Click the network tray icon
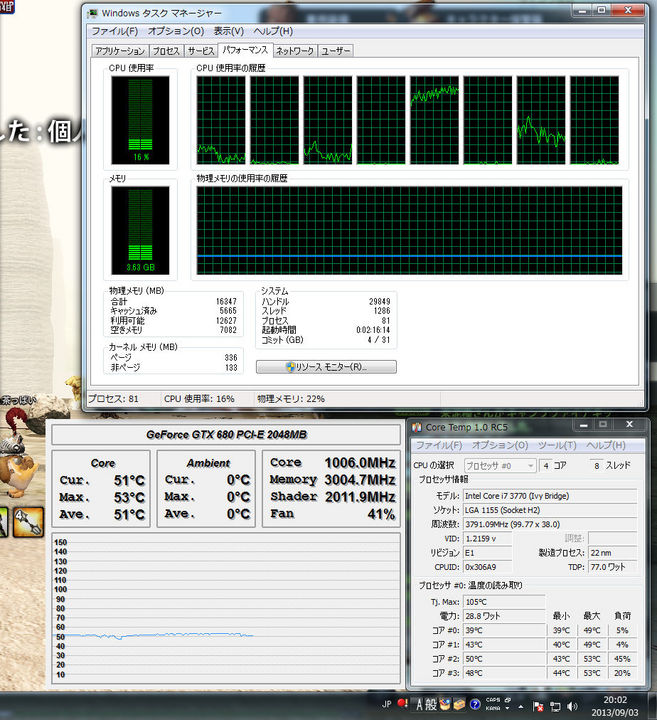Viewport: 657px width, 720px height. click(x=555, y=706)
